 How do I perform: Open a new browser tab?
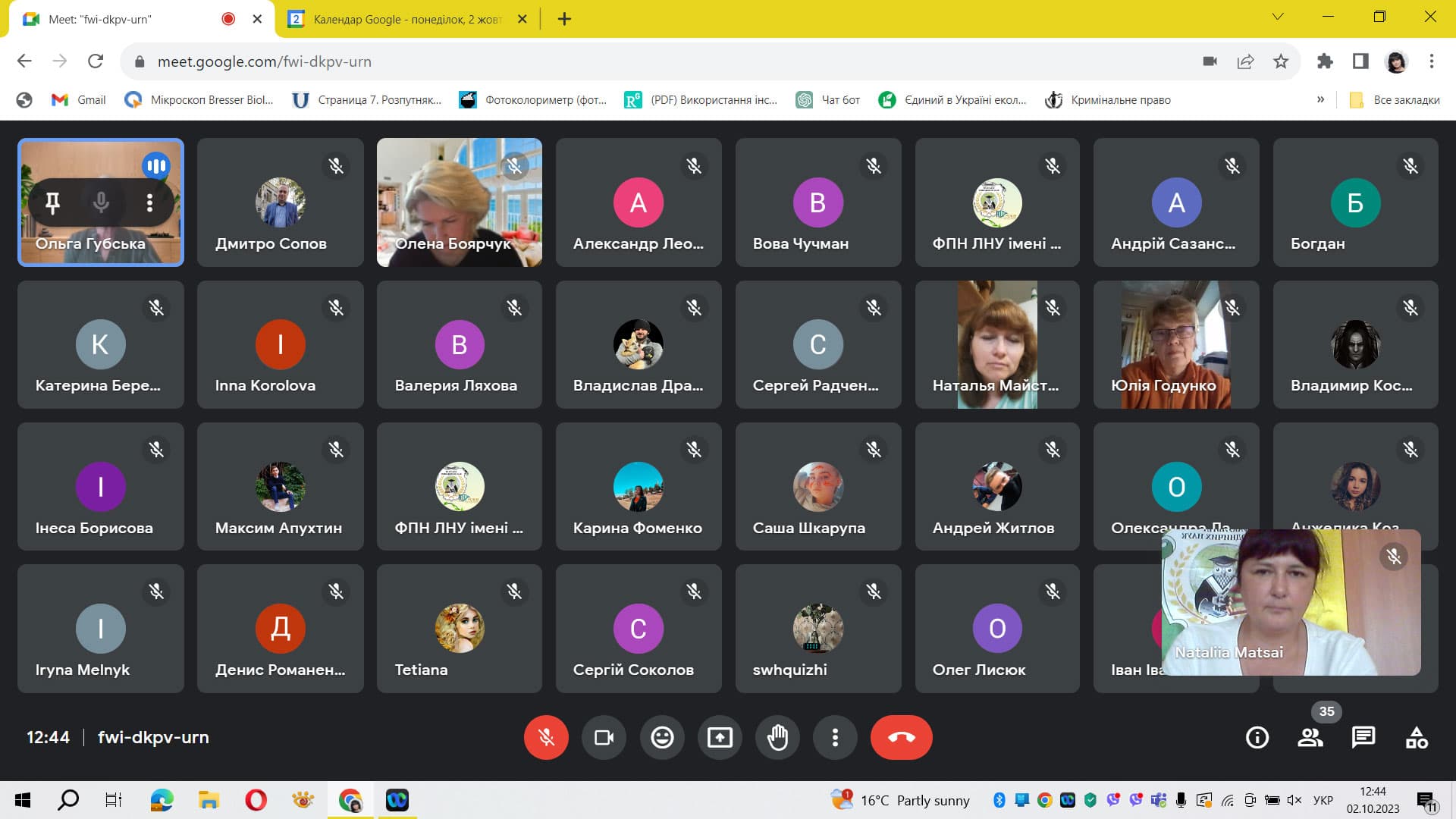(564, 19)
